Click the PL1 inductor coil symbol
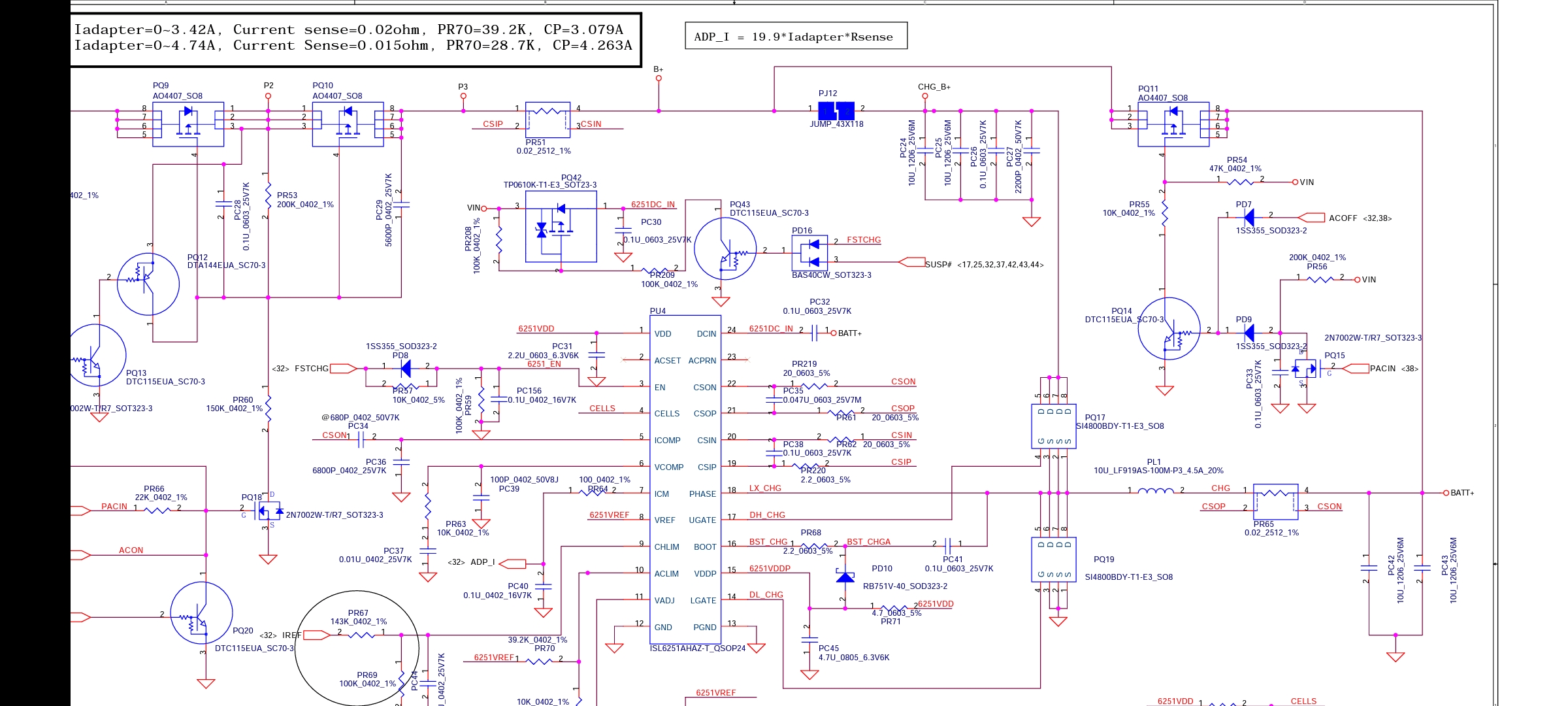The image size is (1568, 706). (1155, 491)
